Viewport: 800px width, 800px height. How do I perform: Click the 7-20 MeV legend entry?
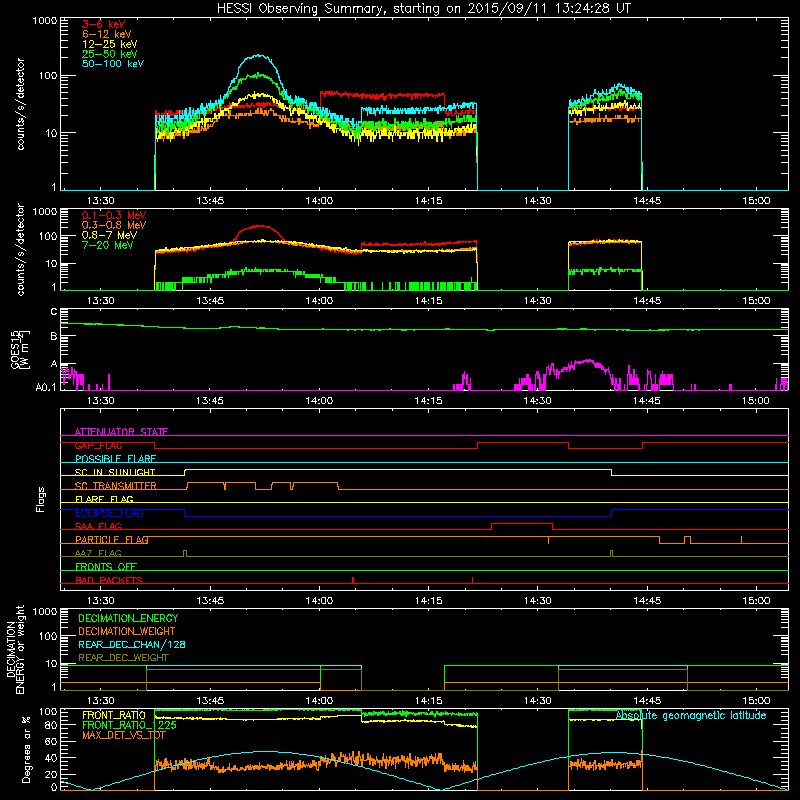(108, 245)
